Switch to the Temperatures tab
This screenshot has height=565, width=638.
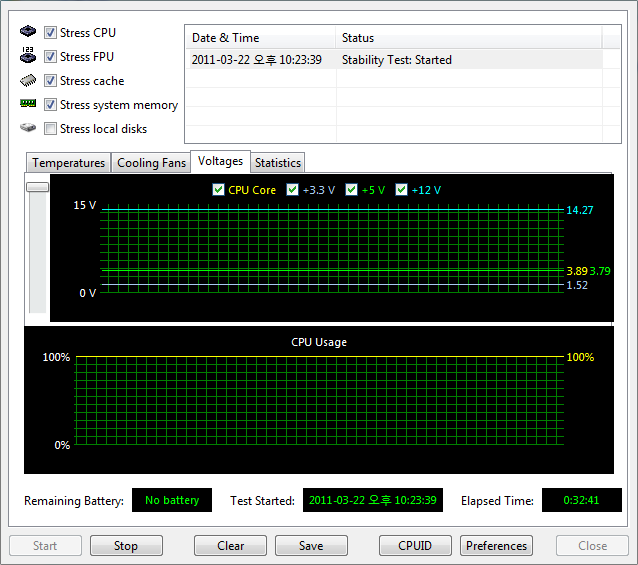tap(68, 163)
